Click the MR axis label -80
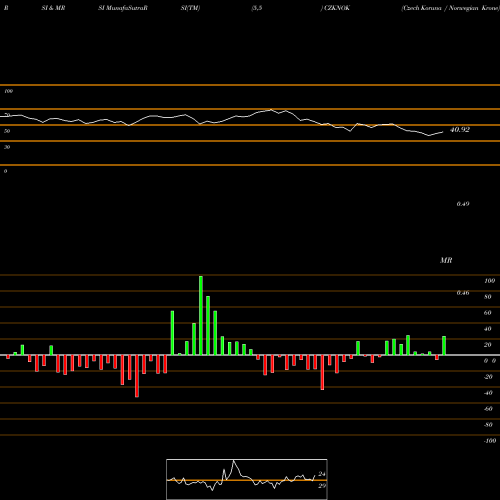The width and height of the screenshot is (500, 500). tap(488, 425)
